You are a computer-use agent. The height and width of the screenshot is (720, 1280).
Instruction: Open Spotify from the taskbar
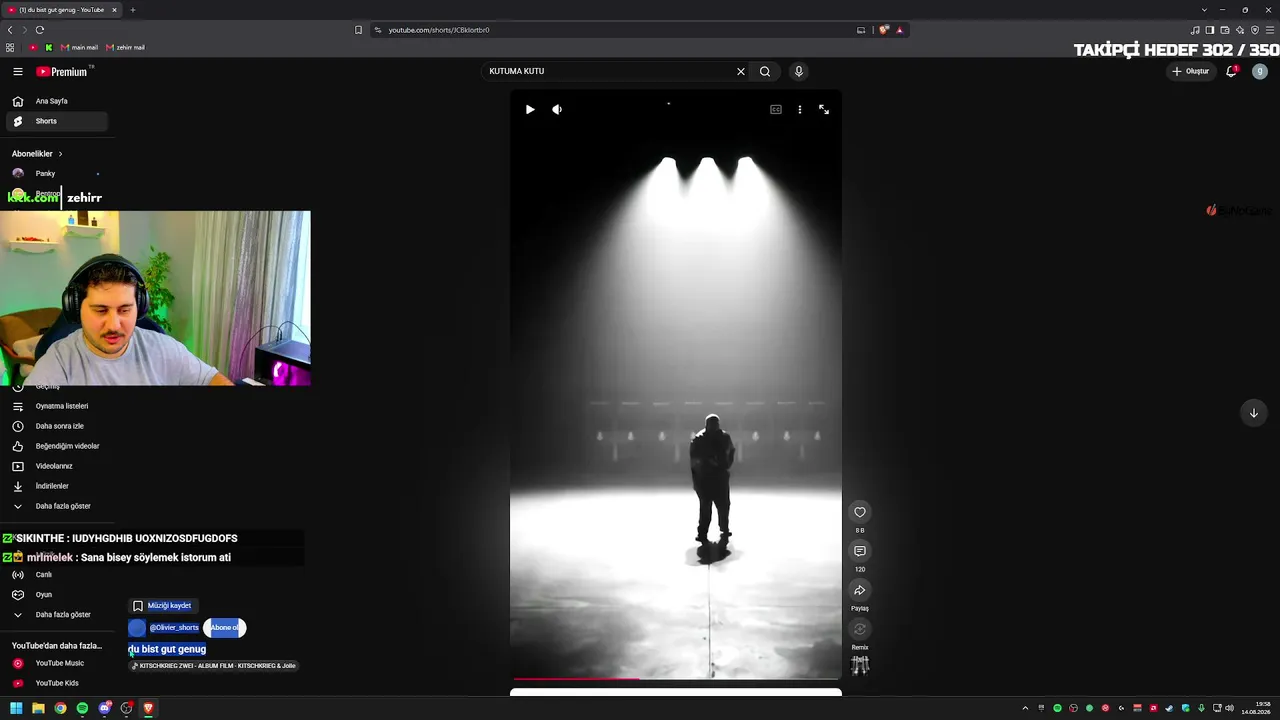click(x=82, y=708)
